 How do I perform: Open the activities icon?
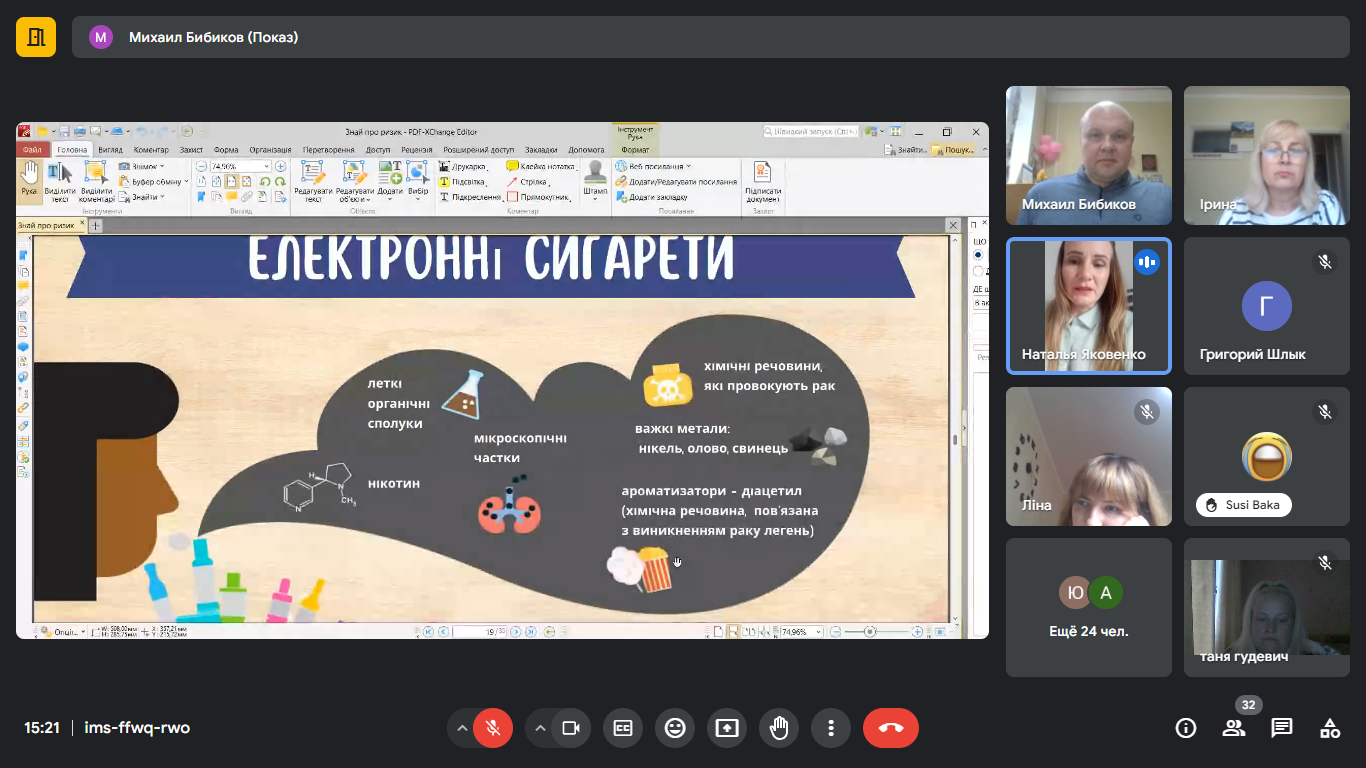pyautogui.click(x=1330, y=728)
